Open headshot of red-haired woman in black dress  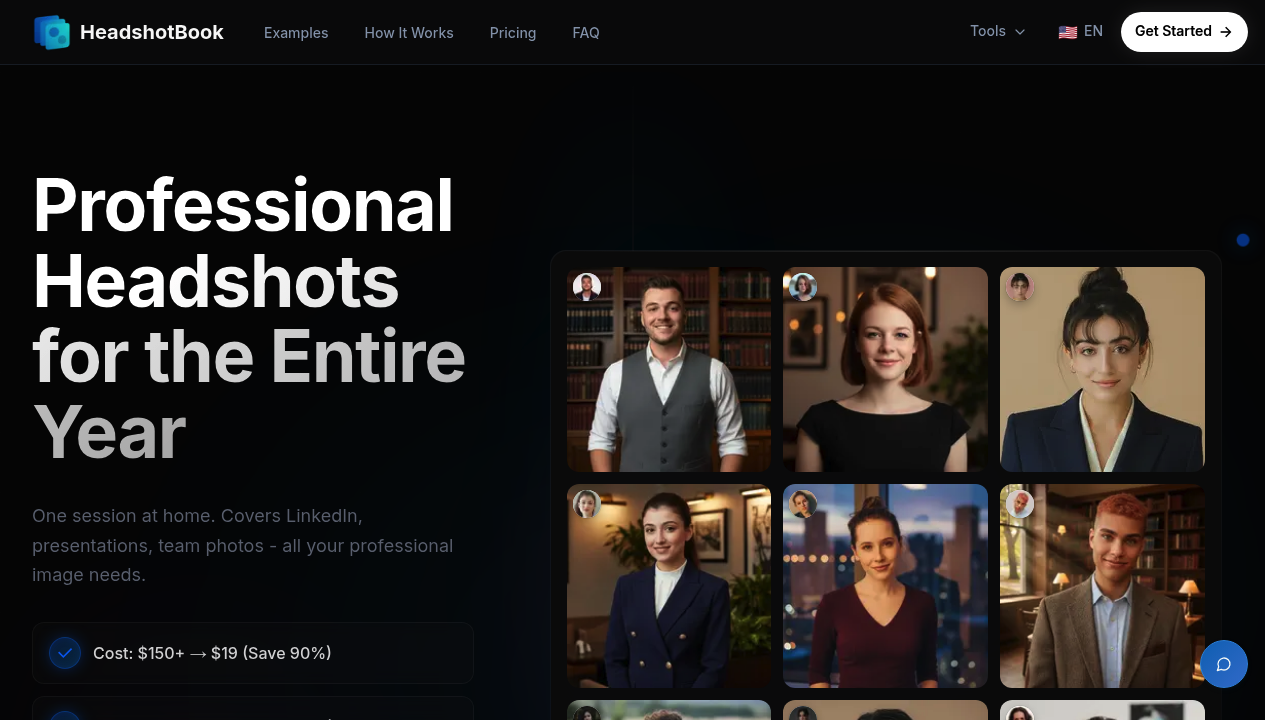(x=885, y=369)
